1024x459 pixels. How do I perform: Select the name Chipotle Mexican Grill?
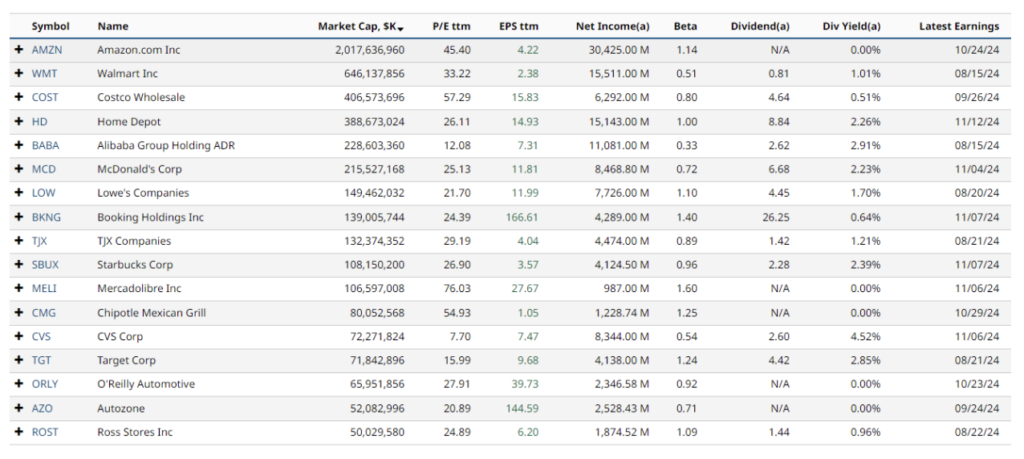point(152,313)
